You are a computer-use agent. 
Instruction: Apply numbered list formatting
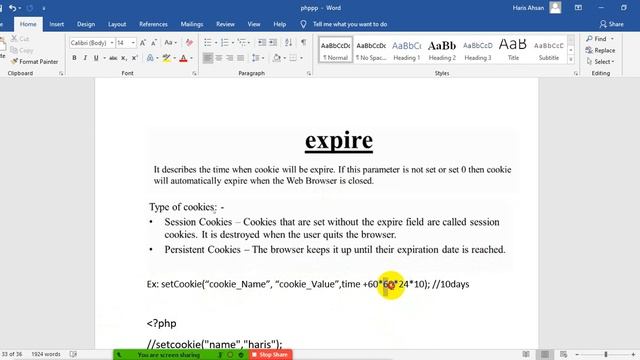[224, 43]
